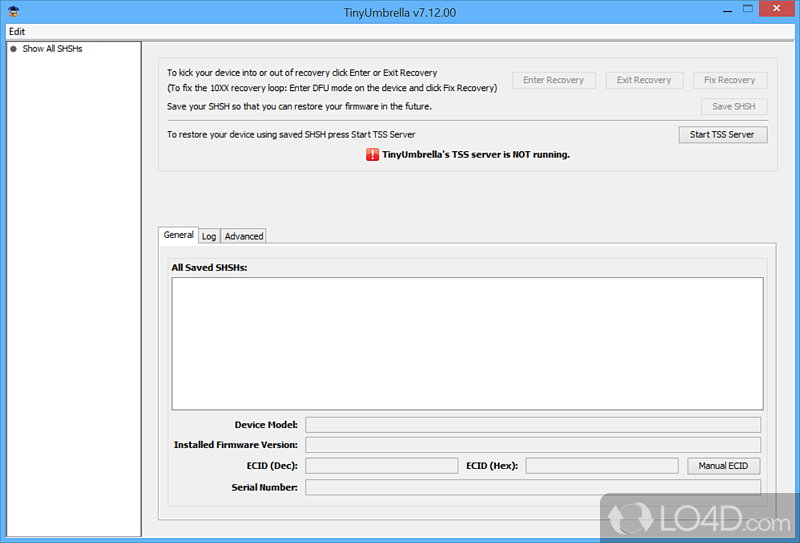Click the Manual ECID button

point(723,466)
